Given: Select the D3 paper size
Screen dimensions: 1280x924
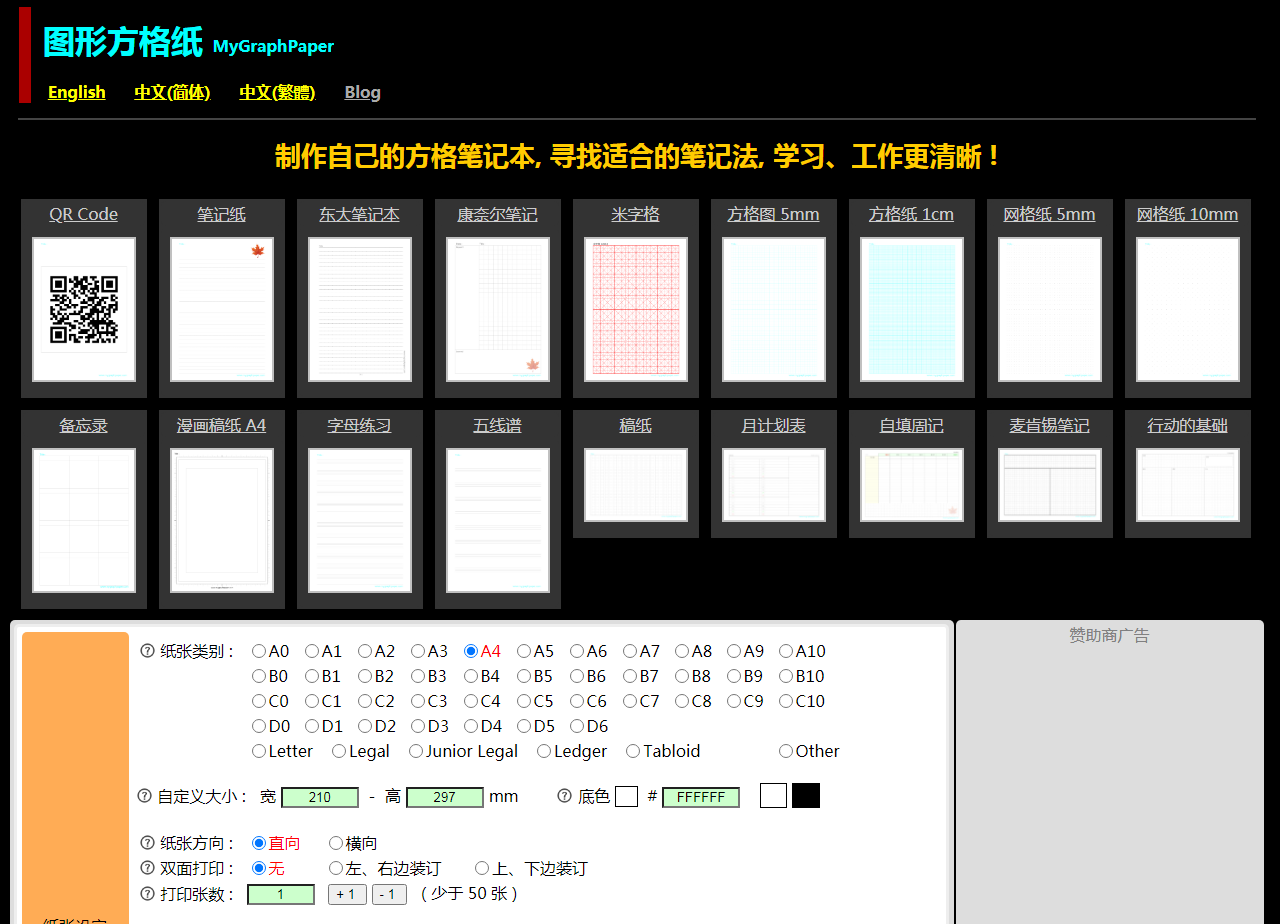Looking at the screenshot, I should click(418, 726).
